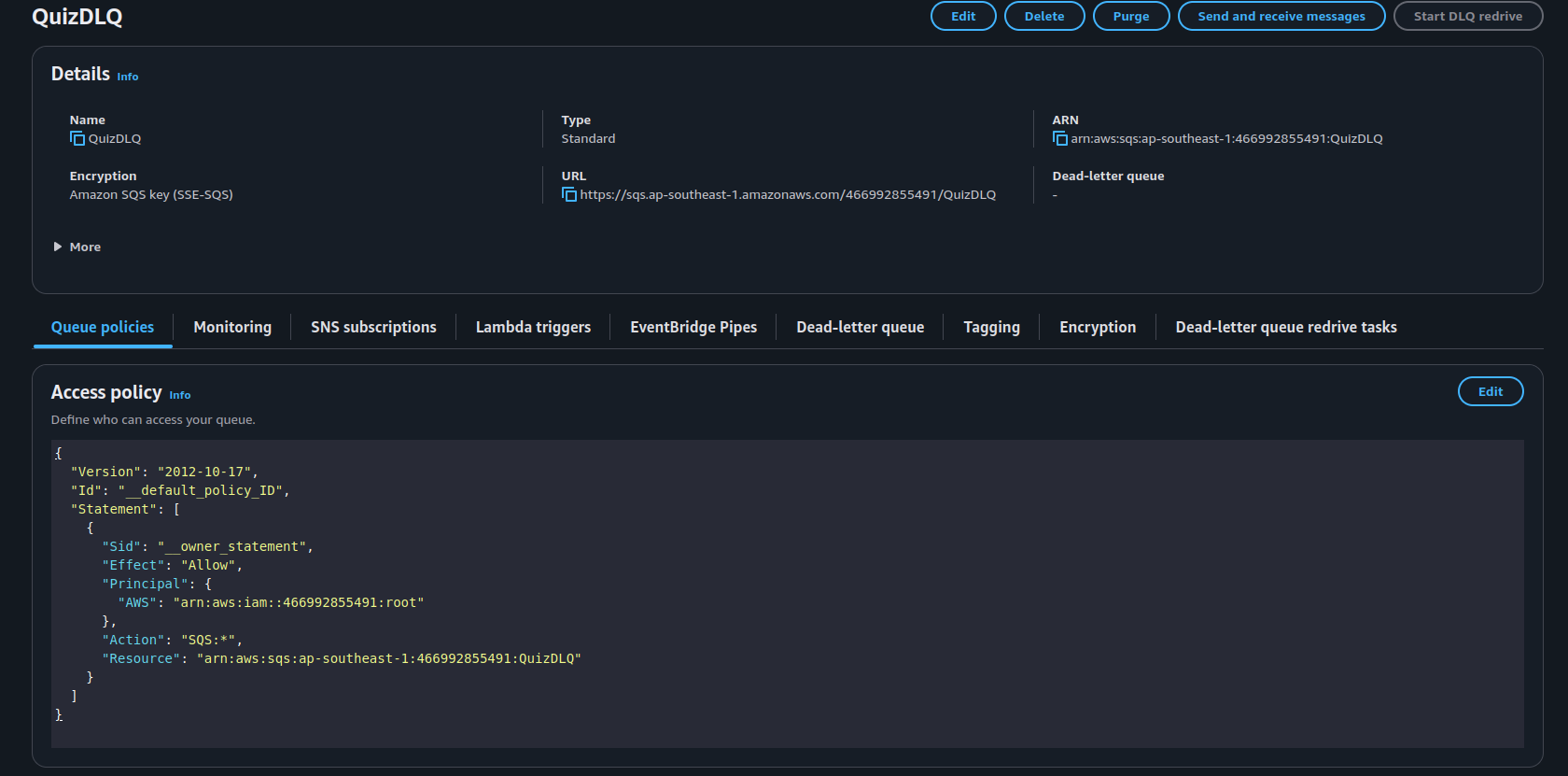Open the Tagging tab

[991, 328]
